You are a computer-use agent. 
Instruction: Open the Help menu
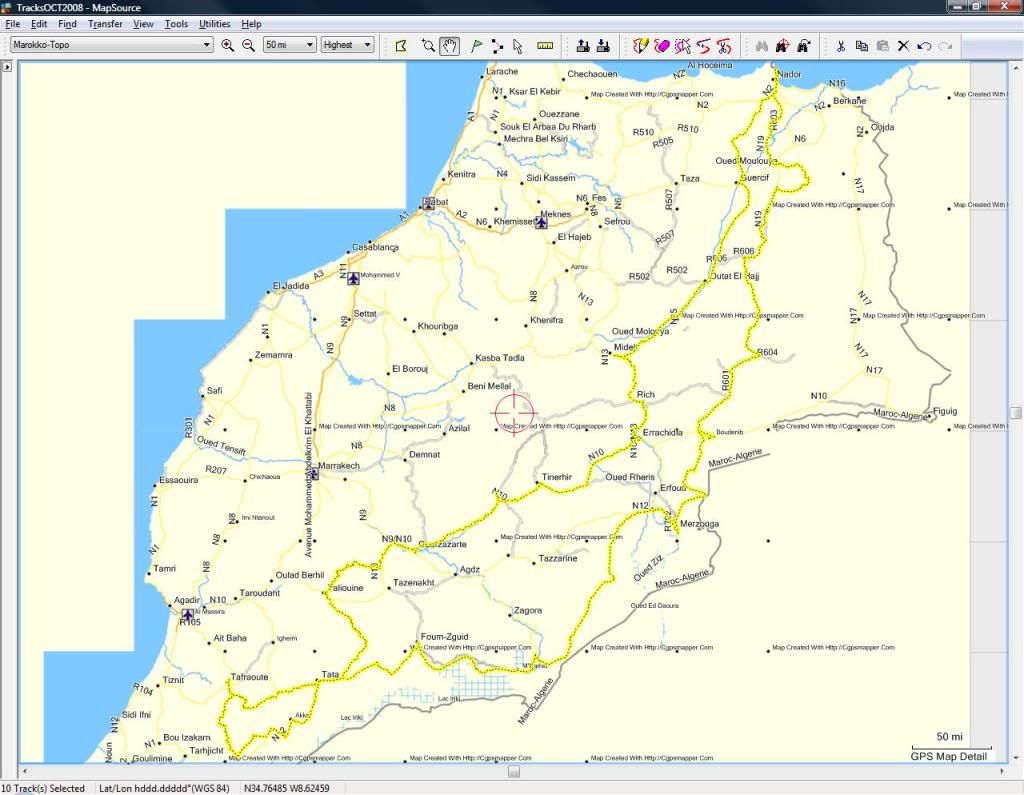click(251, 24)
